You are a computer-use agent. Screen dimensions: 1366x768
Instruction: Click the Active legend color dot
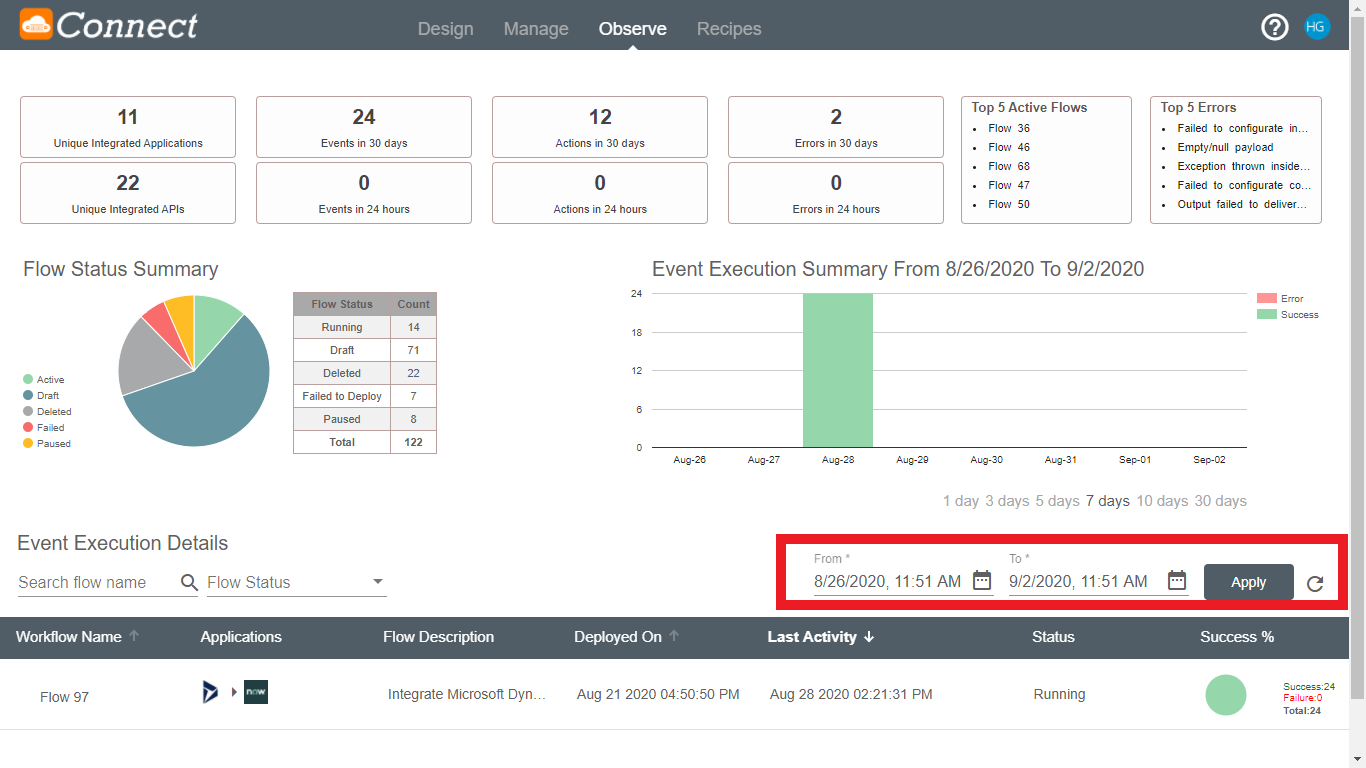[x=28, y=380]
